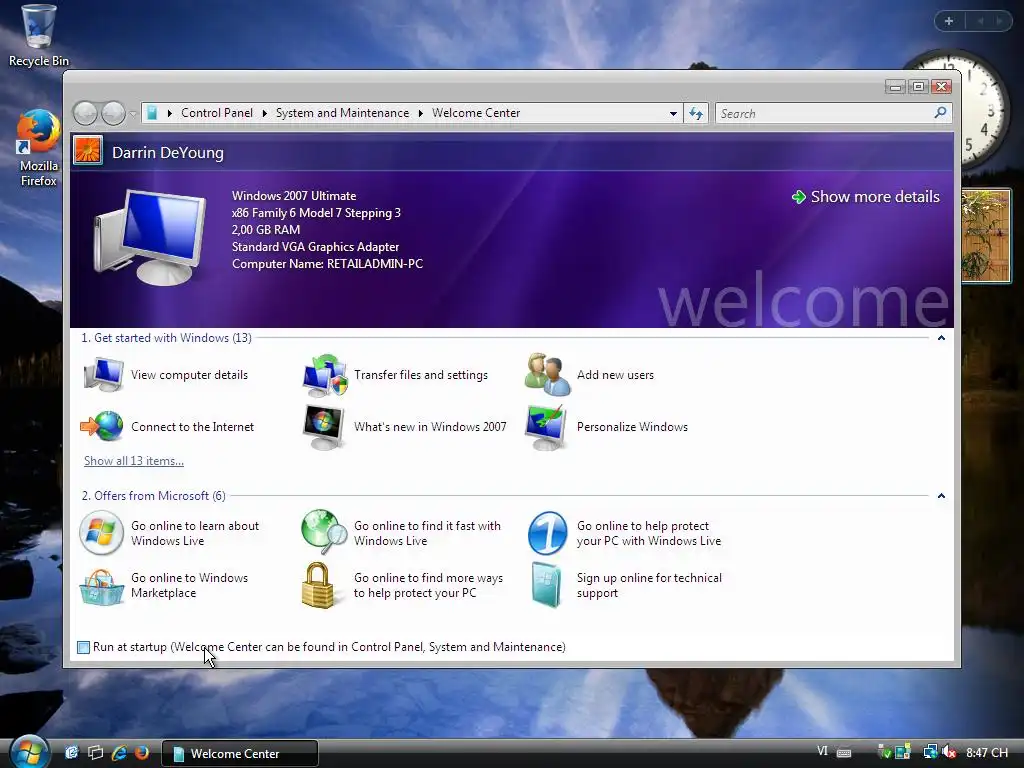Click the muted volume tray icon
1024x768 pixels.
pos(949,752)
